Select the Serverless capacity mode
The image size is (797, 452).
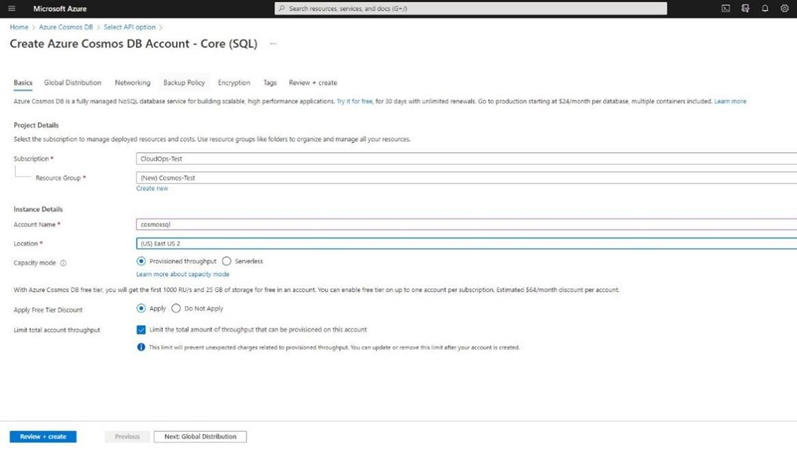pos(227,261)
